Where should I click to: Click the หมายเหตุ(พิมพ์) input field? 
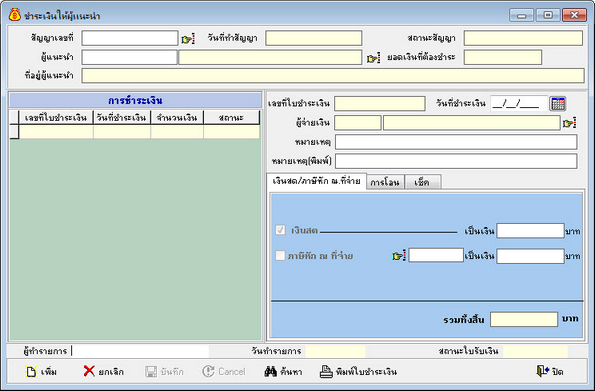(x=456, y=161)
